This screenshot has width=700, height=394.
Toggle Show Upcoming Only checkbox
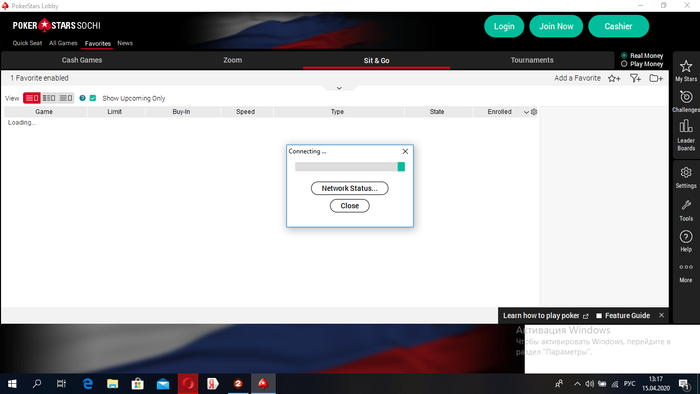[x=93, y=98]
